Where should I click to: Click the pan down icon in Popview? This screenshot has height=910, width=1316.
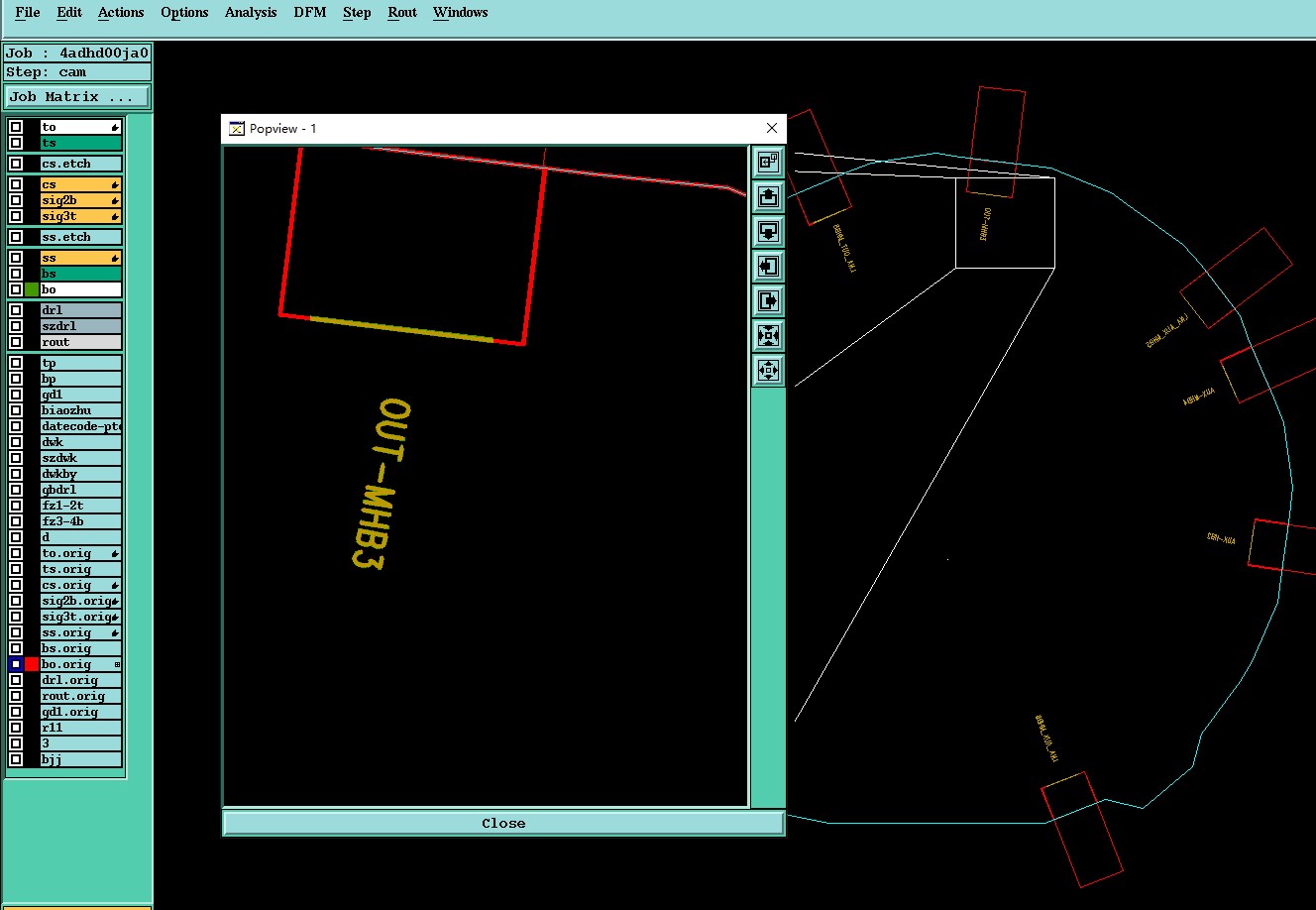coord(768,231)
